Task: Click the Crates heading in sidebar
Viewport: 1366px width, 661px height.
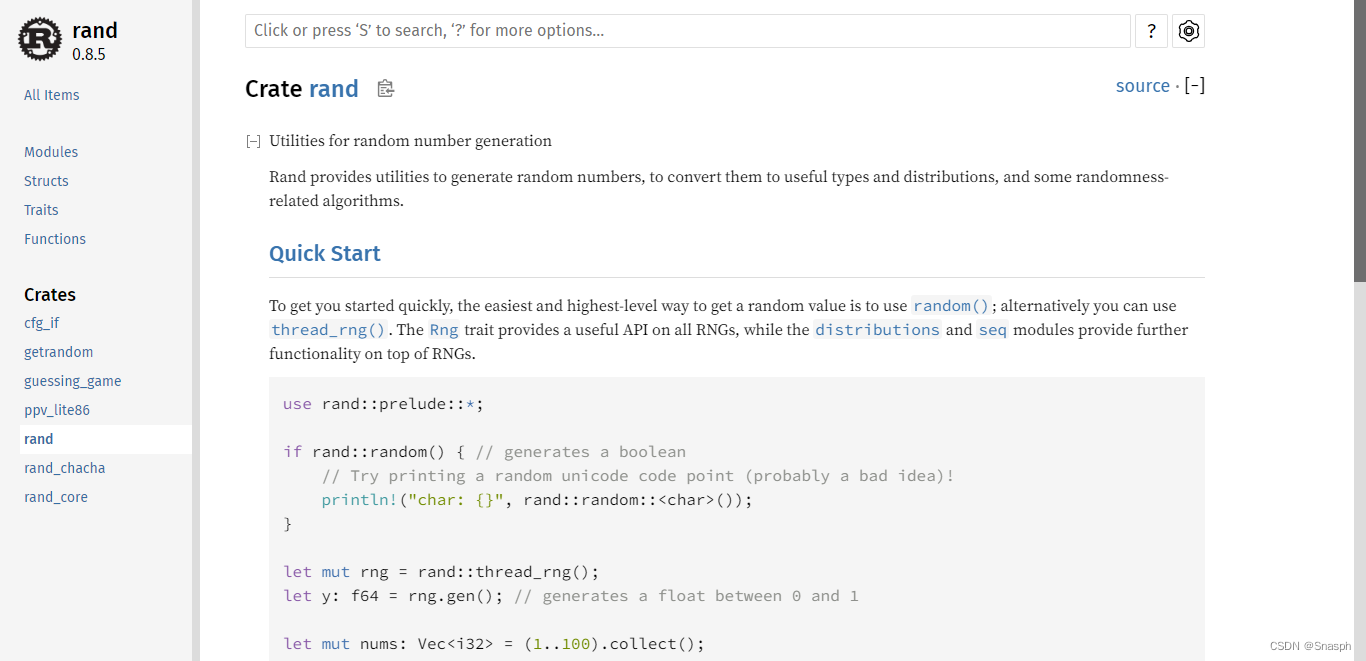Action: (50, 295)
